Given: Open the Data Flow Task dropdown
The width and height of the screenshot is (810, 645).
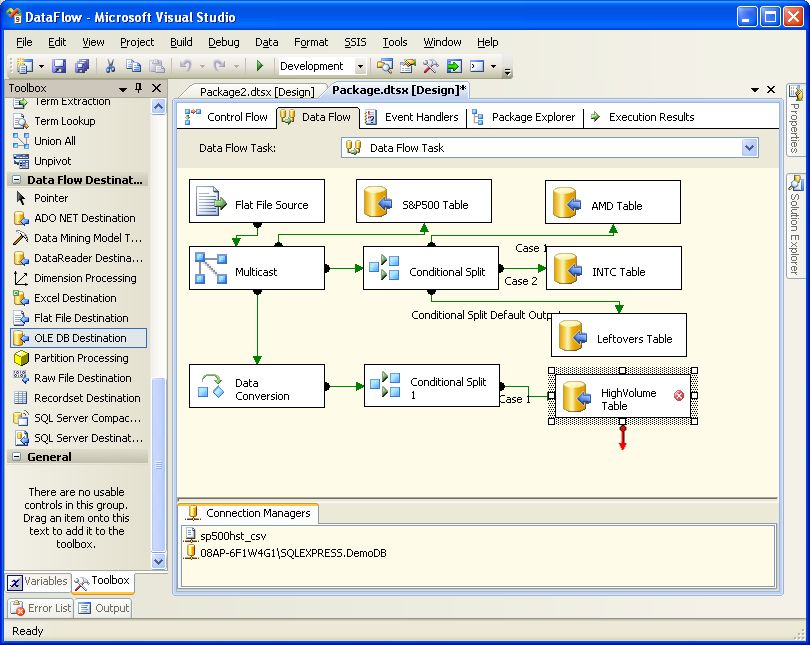Looking at the screenshot, I should [749, 148].
